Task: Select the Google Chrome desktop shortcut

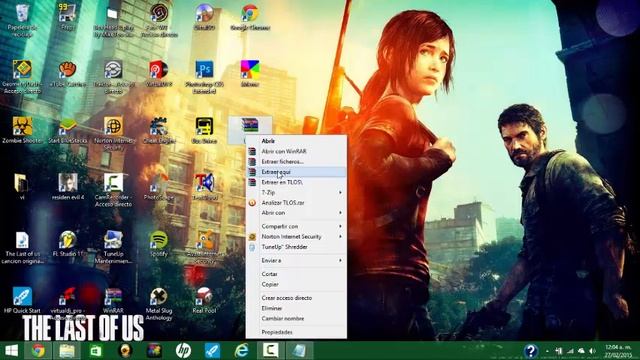Action: point(250,17)
